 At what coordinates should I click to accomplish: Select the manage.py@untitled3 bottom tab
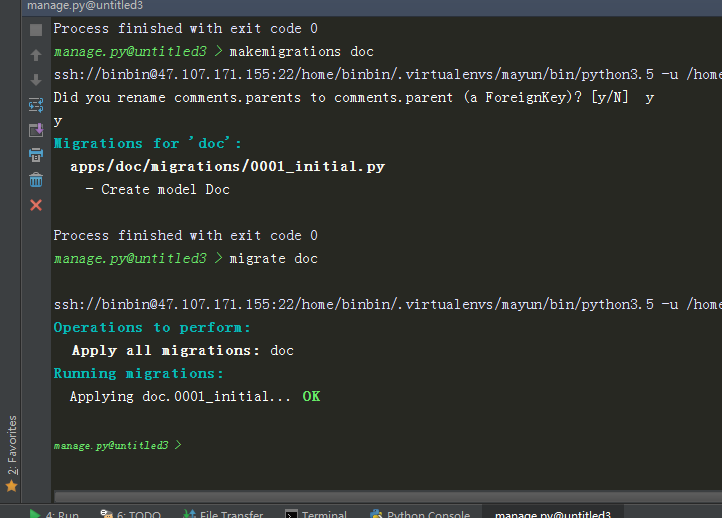tap(553, 514)
